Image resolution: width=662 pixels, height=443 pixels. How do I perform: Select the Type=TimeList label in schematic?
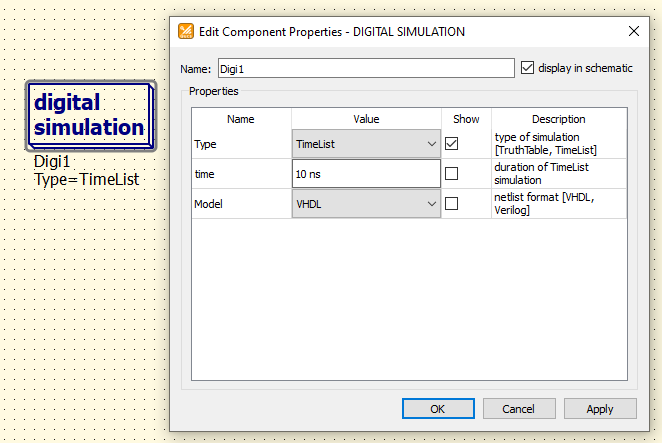tap(87, 179)
